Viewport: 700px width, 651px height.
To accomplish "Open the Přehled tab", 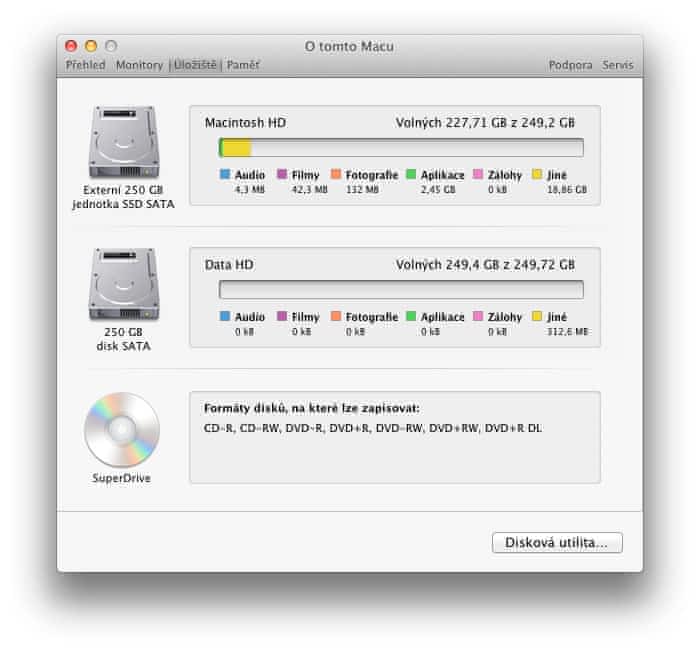I will 85,65.
